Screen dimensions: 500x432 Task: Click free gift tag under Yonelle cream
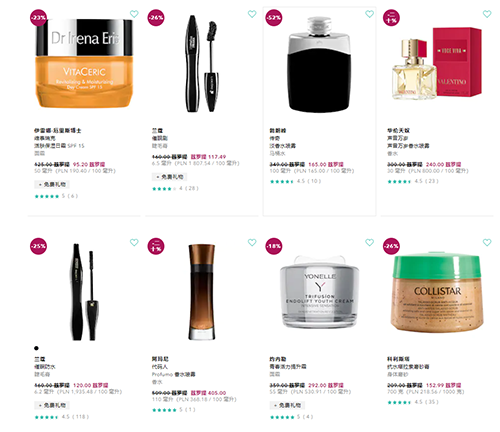(287, 405)
